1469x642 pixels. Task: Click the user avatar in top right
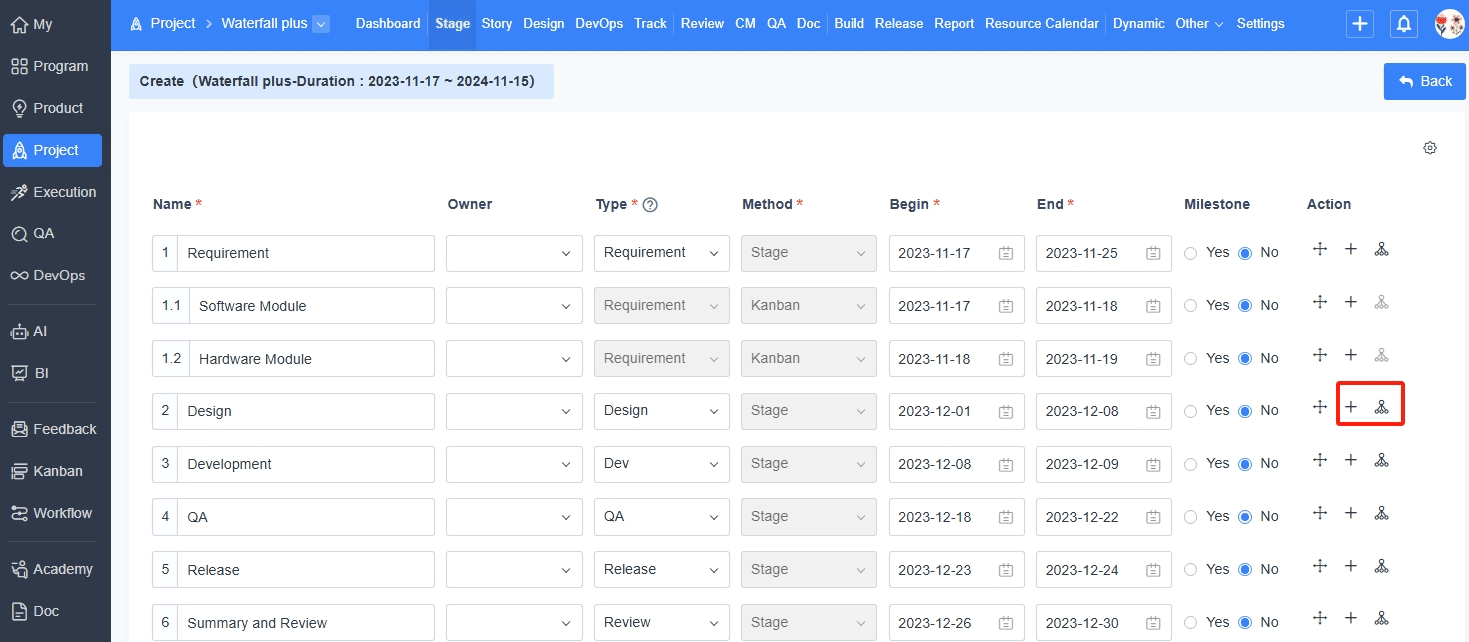coord(1449,24)
